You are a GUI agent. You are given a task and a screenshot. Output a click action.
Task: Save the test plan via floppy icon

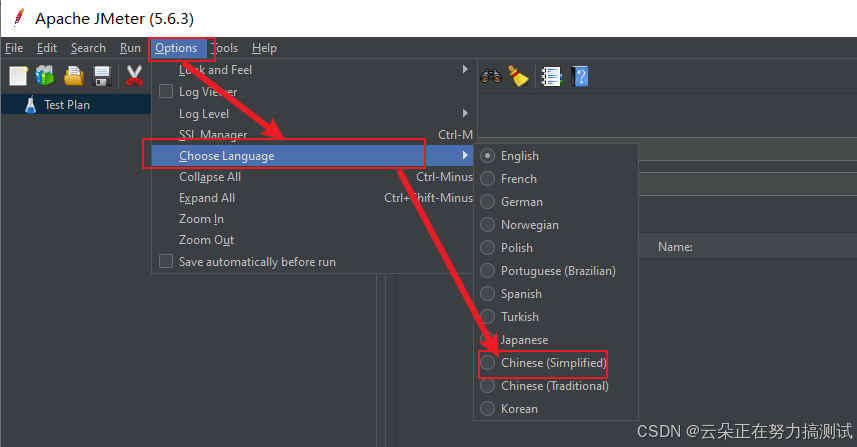click(x=102, y=76)
